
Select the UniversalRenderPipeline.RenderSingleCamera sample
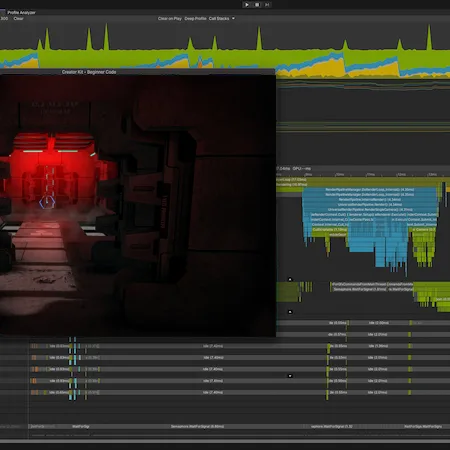pos(370,210)
